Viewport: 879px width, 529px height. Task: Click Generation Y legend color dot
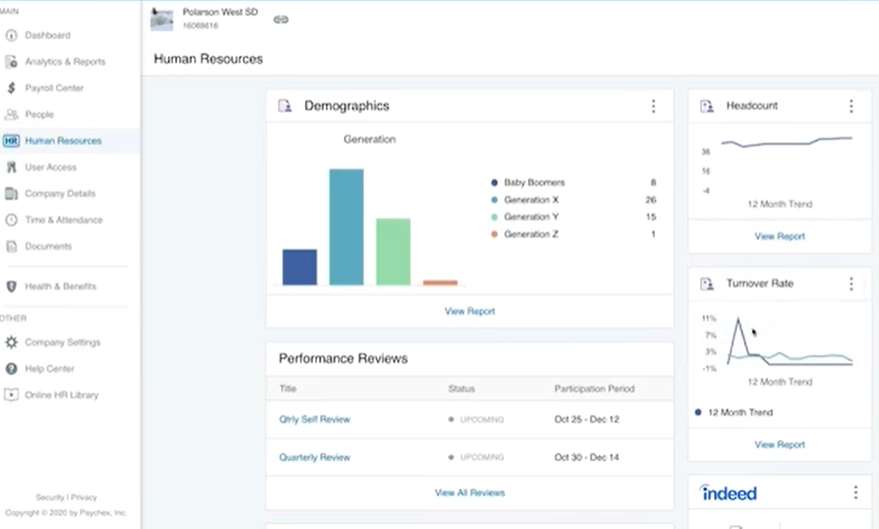[494, 217]
